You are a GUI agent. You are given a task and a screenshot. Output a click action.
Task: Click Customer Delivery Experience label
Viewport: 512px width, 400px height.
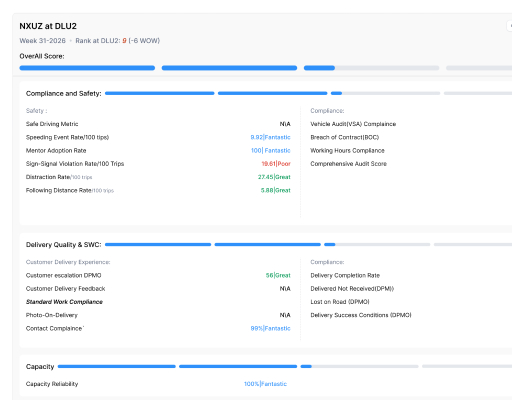(x=68, y=262)
